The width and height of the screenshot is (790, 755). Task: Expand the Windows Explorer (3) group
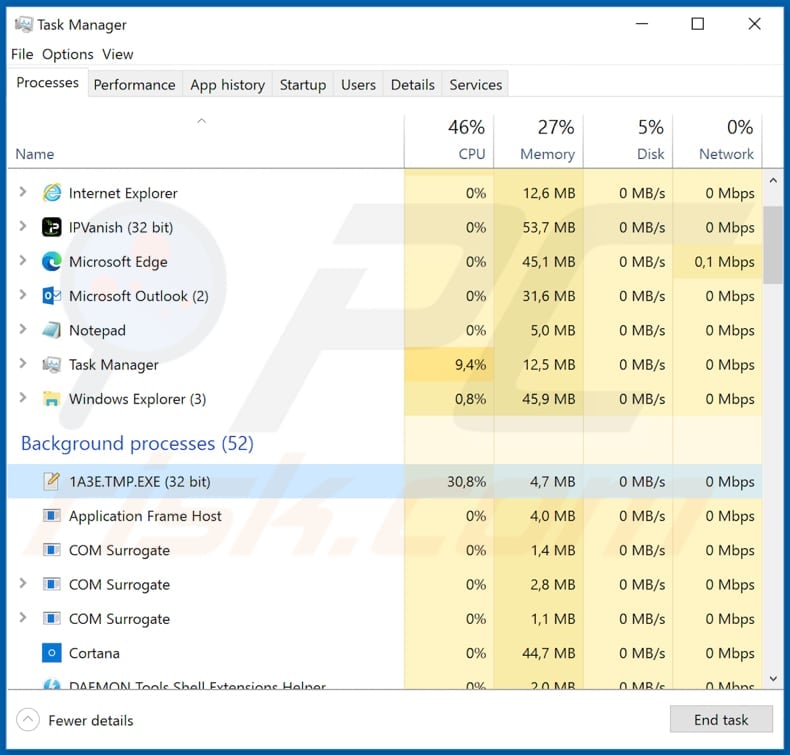[23, 397]
